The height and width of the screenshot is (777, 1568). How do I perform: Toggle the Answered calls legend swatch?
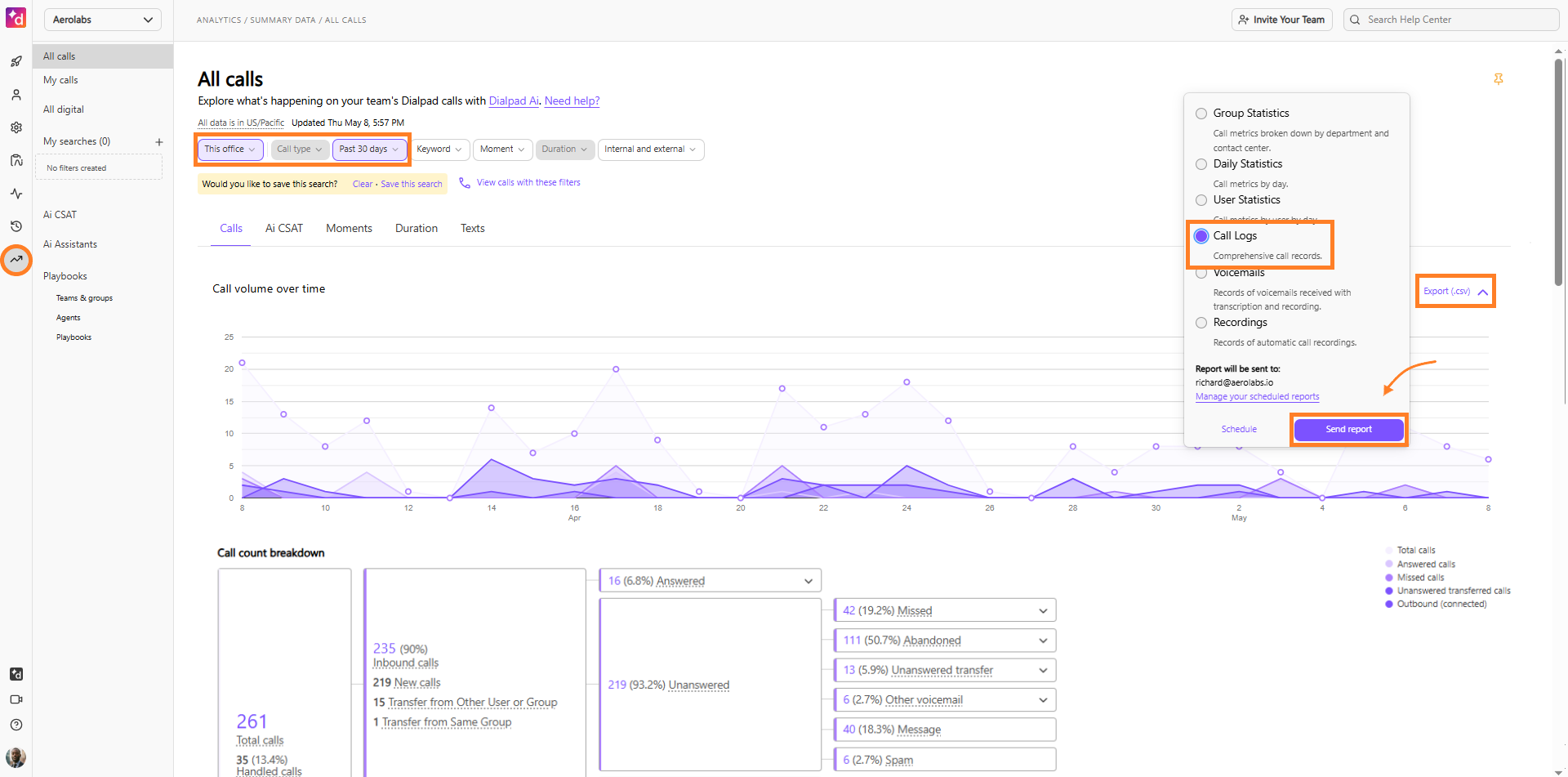(1389, 565)
